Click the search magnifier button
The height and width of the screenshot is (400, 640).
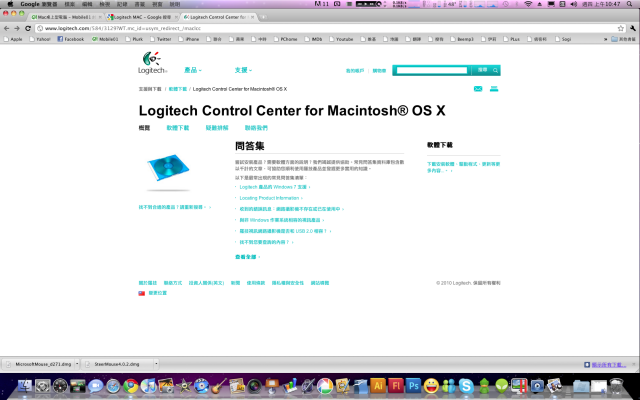(x=495, y=70)
